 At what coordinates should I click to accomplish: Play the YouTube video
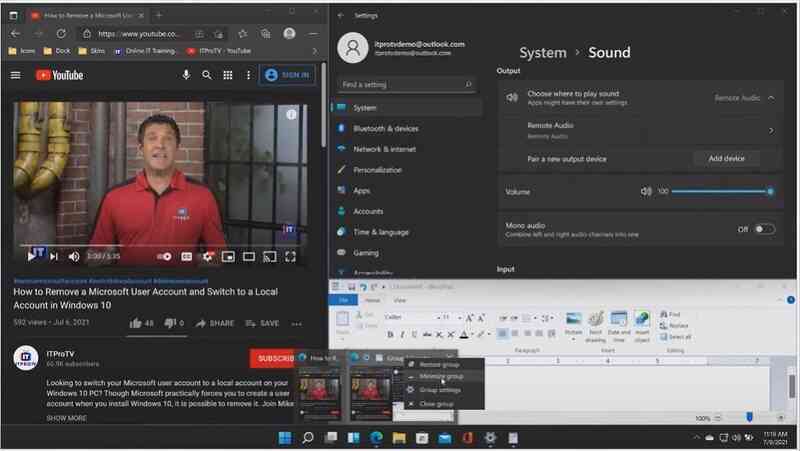pyautogui.click(x=31, y=256)
